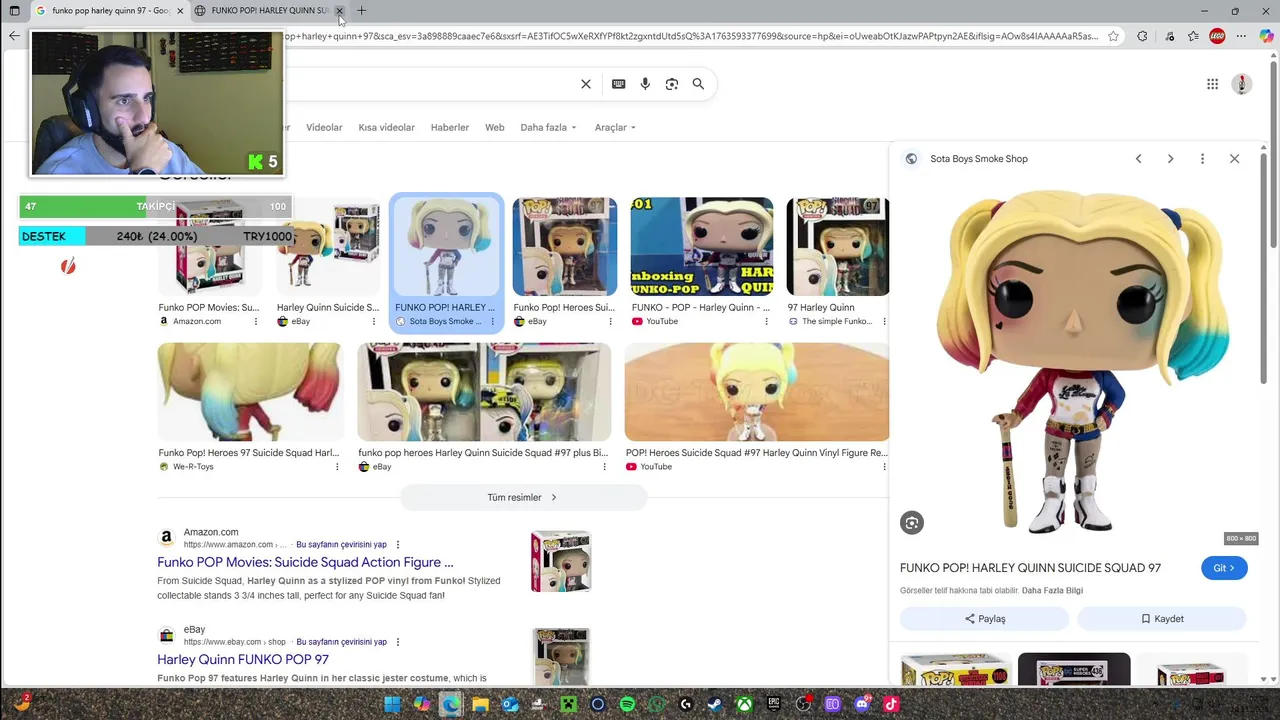Screen dimensions: 1280x720
Task: Open the Google apps grid
Action: 1212,84
